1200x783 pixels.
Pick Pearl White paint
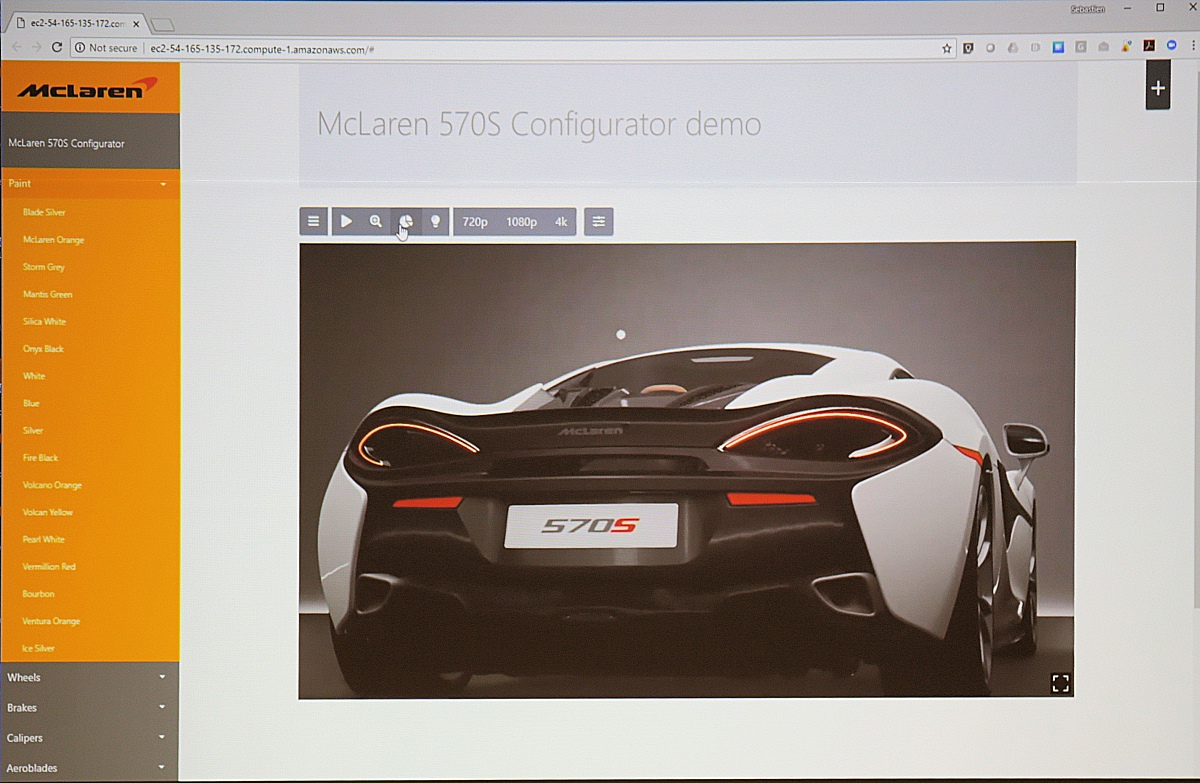[43, 540]
